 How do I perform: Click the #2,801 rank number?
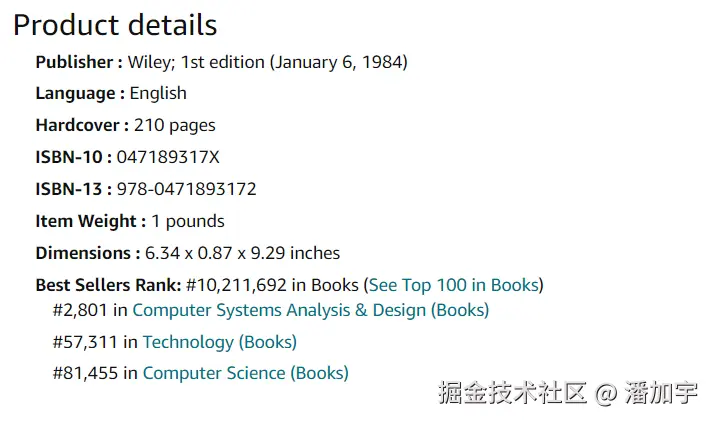pyautogui.click(x=80, y=311)
